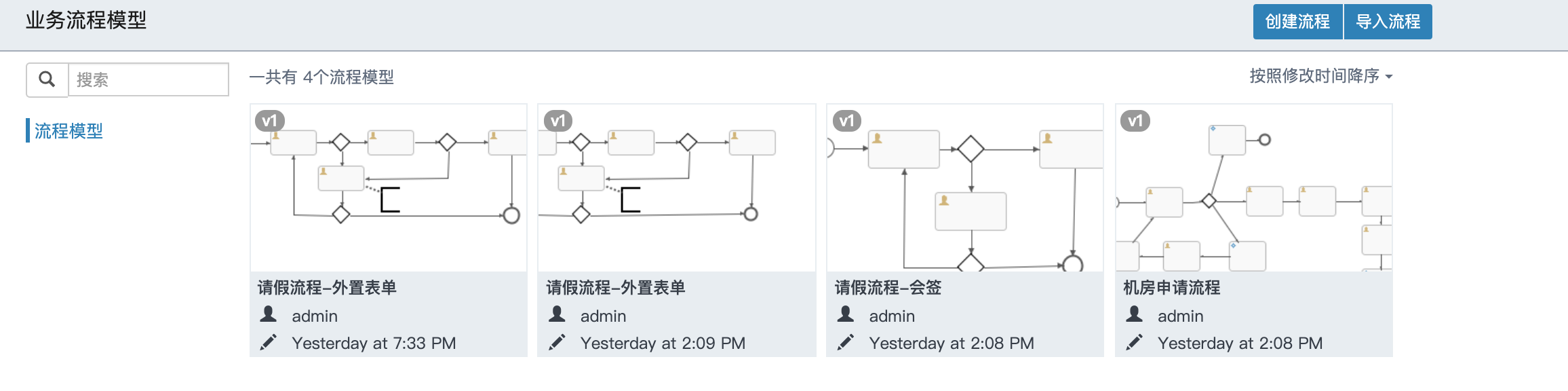Click the first 请假流程-外置表单 title link
This screenshot has height=391, width=1568.
(328, 287)
